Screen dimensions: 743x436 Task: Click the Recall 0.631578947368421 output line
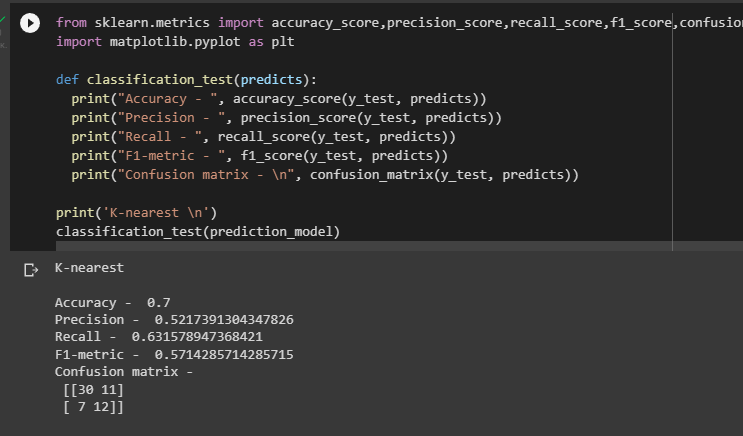click(159, 337)
